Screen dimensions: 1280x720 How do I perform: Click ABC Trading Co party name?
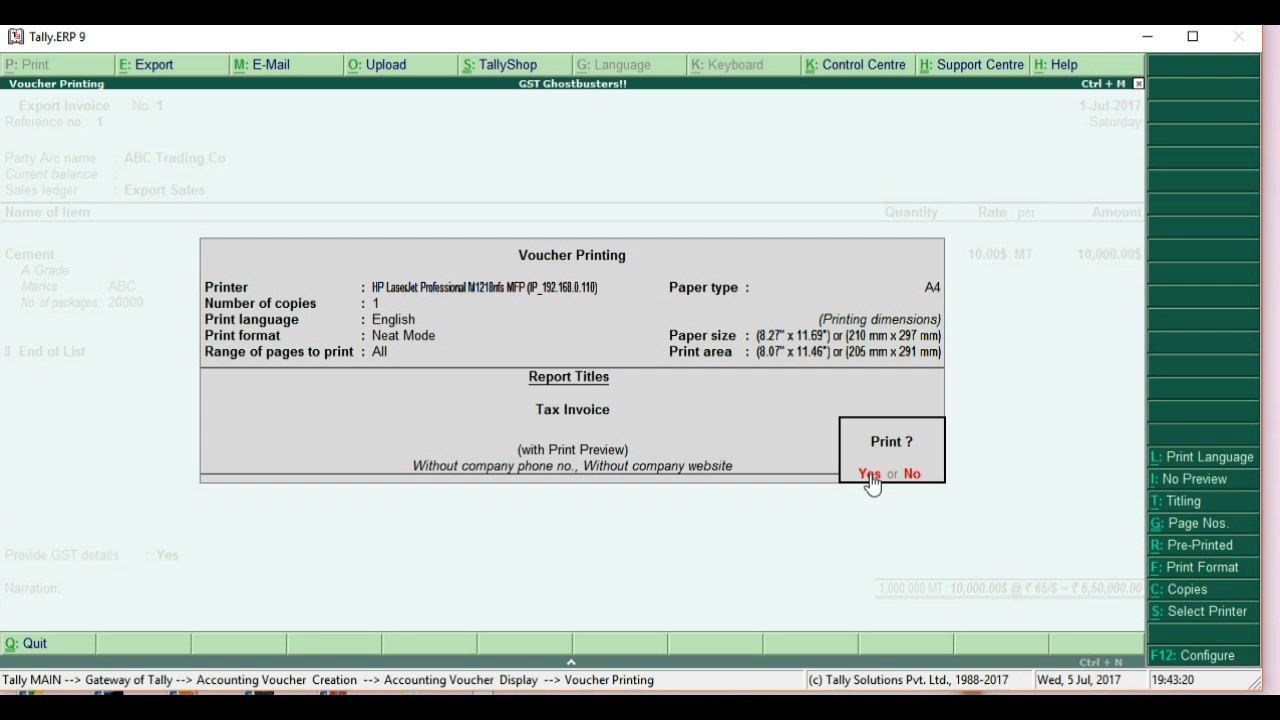pos(175,158)
